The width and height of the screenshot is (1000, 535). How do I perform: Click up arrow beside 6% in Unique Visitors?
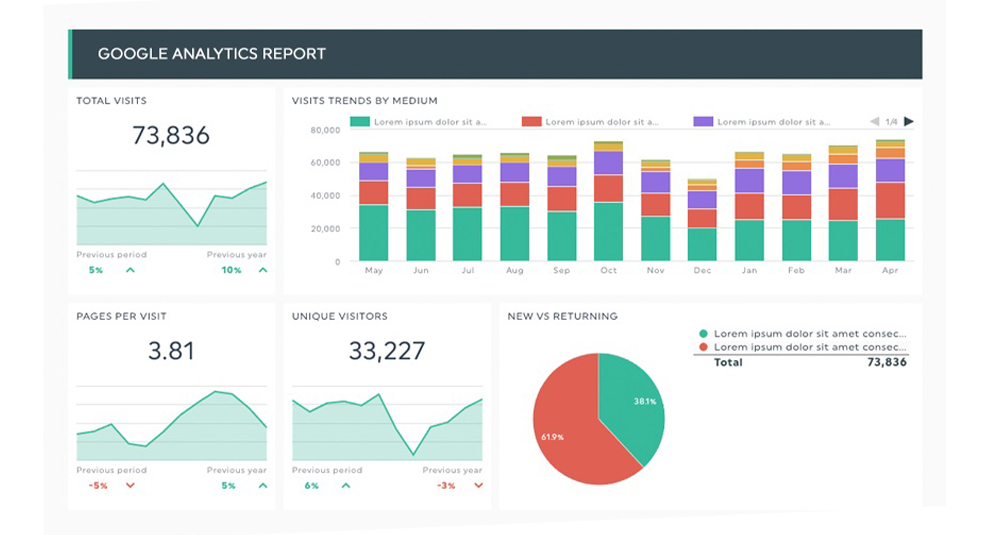346,486
